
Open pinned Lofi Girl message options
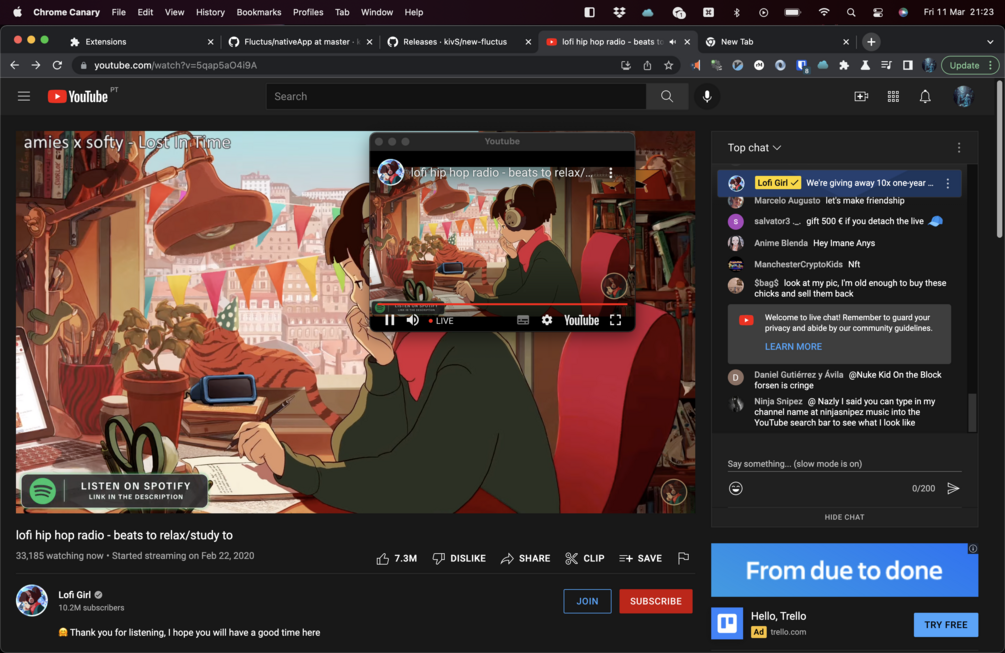(948, 183)
